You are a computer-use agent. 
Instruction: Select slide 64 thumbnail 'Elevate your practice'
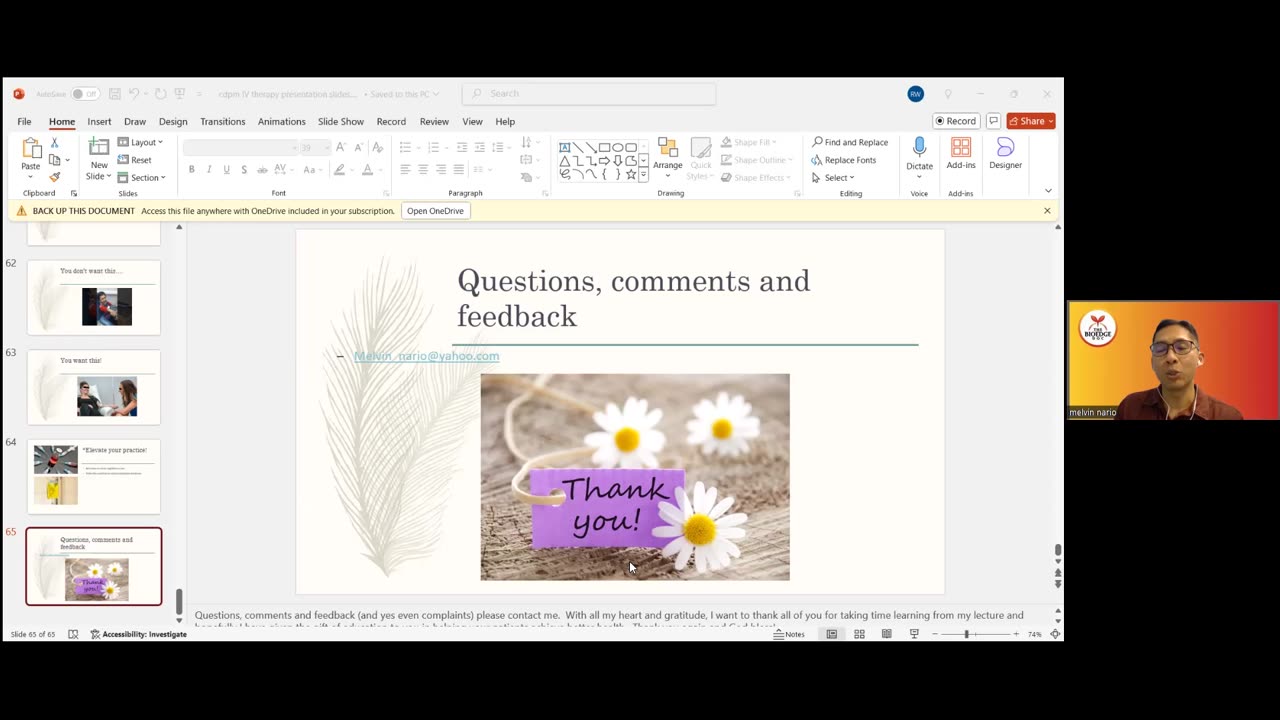pyautogui.click(x=94, y=477)
